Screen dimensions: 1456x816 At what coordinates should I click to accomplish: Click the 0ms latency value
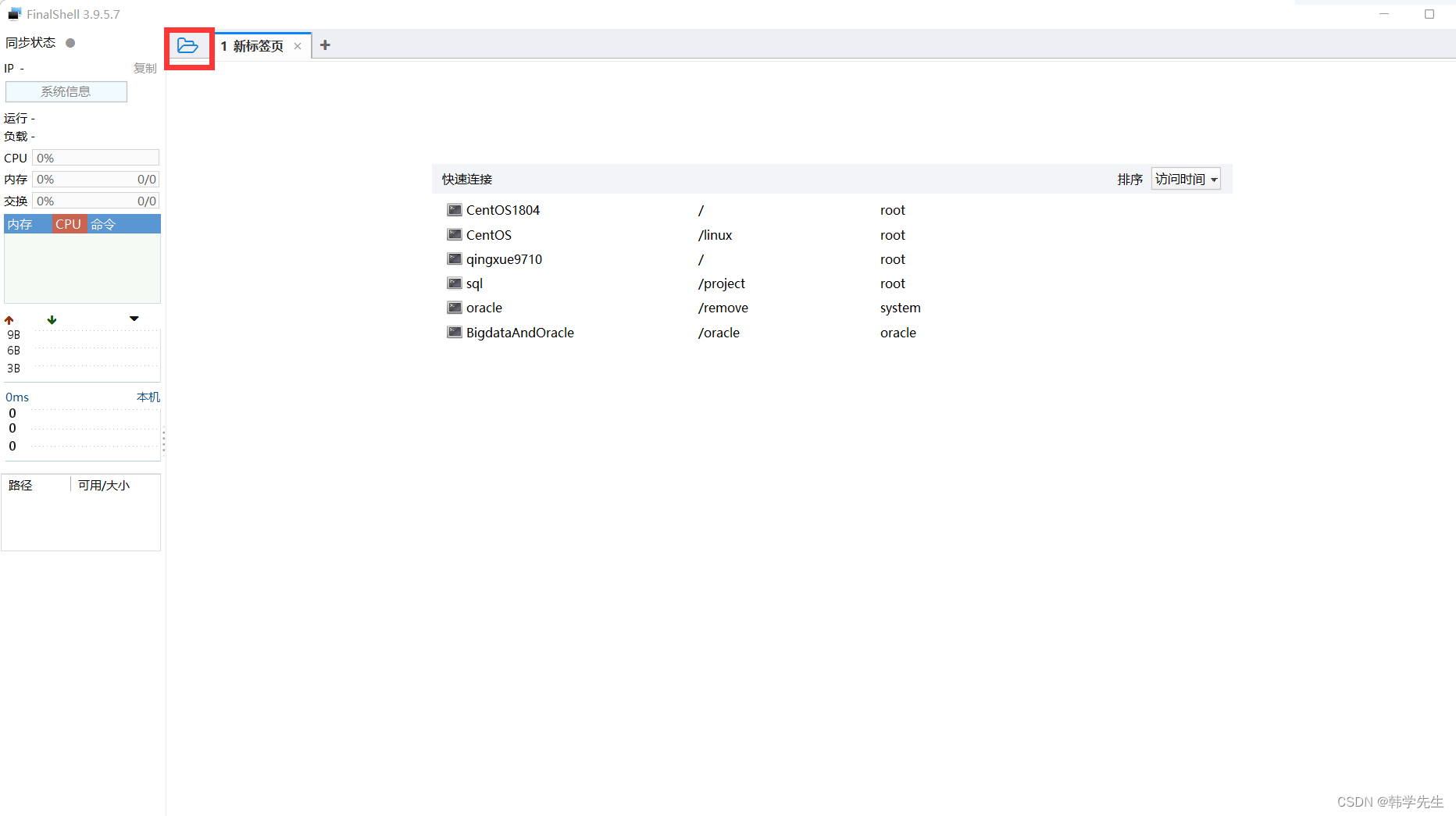coord(17,397)
